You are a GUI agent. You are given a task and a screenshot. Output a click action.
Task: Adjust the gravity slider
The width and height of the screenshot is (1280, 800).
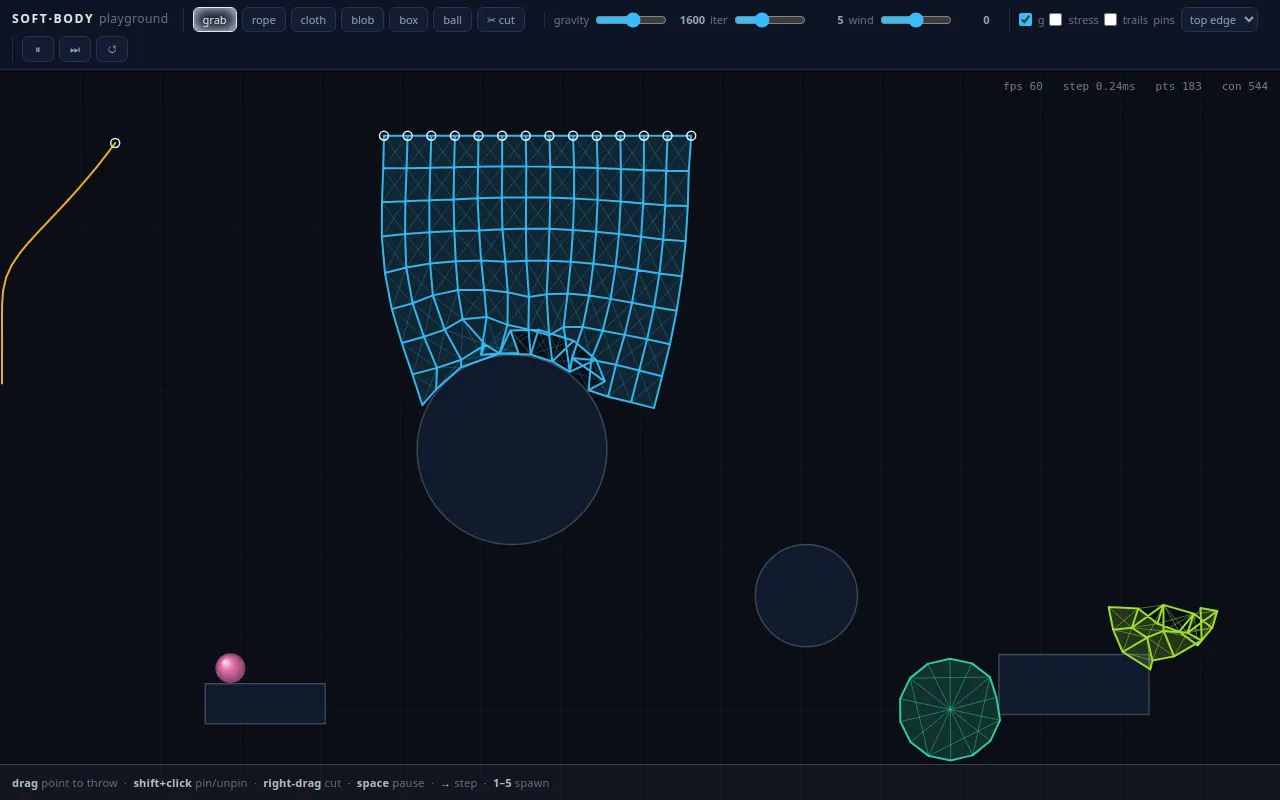(631, 20)
